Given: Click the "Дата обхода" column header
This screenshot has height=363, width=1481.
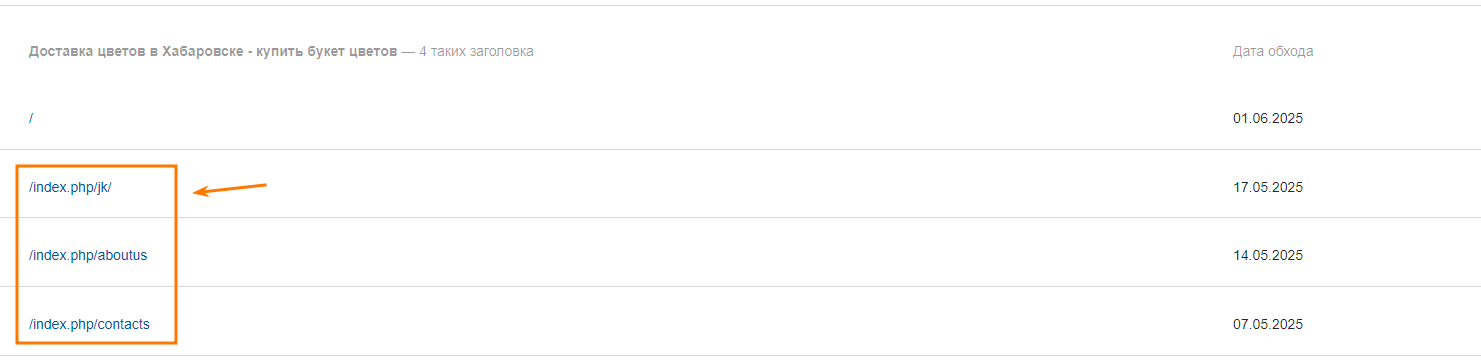Looking at the screenshot, I should pyautogui.click(x=1273, y=51).
